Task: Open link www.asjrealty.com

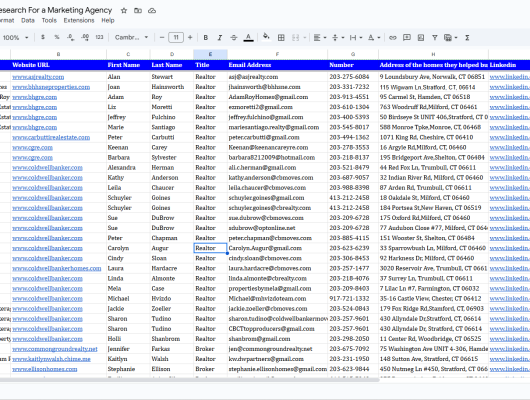Action: click(38, 77)
